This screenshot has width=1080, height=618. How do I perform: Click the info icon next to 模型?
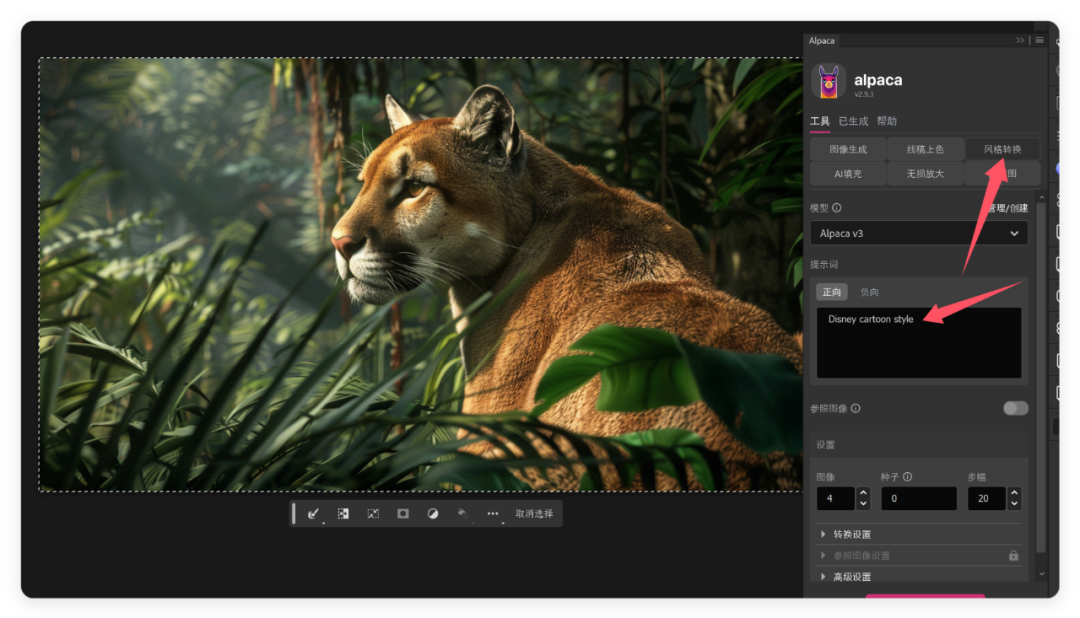tap(837, 208)
